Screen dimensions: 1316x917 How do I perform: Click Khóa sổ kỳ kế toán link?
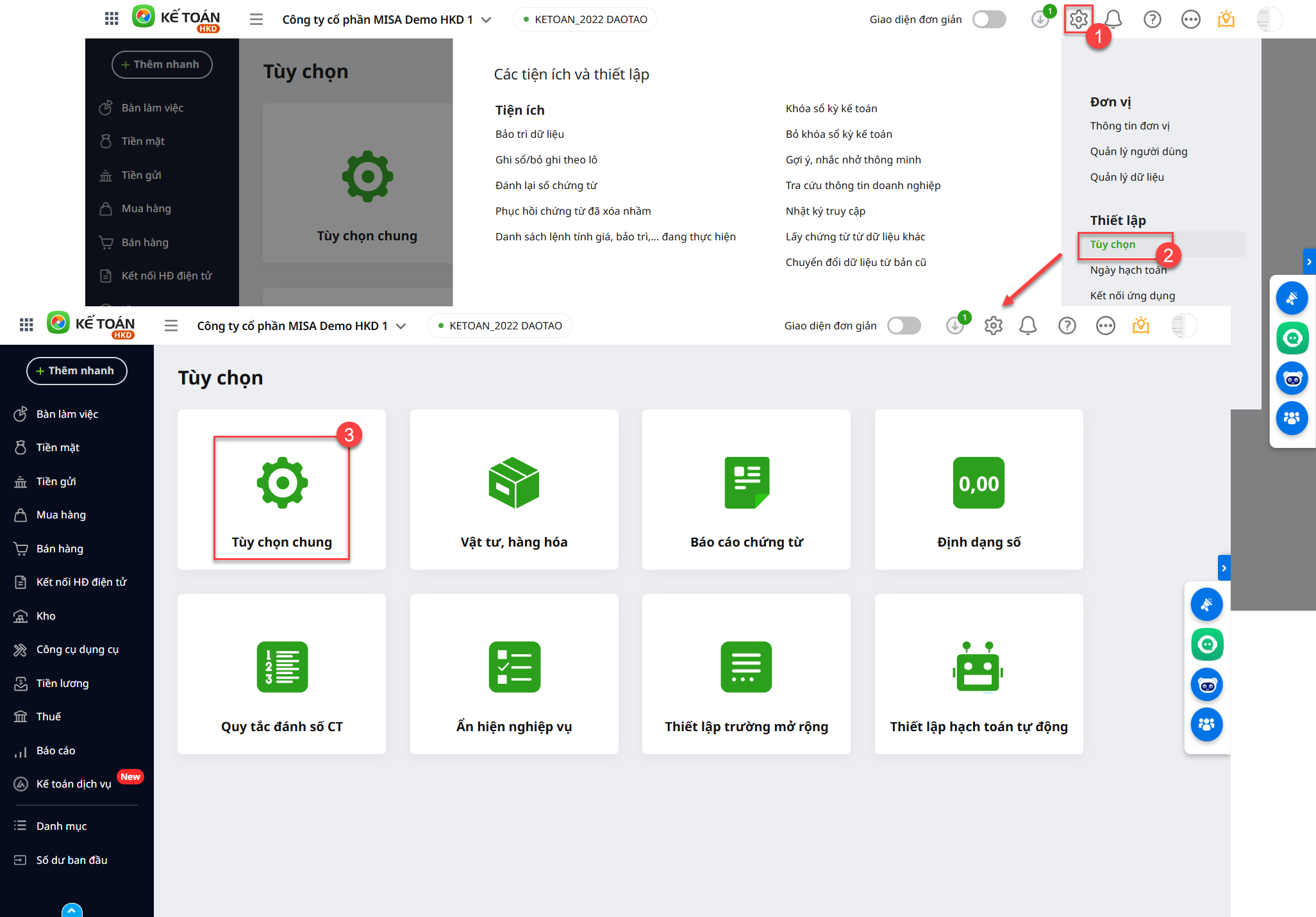tap(831, 108)
